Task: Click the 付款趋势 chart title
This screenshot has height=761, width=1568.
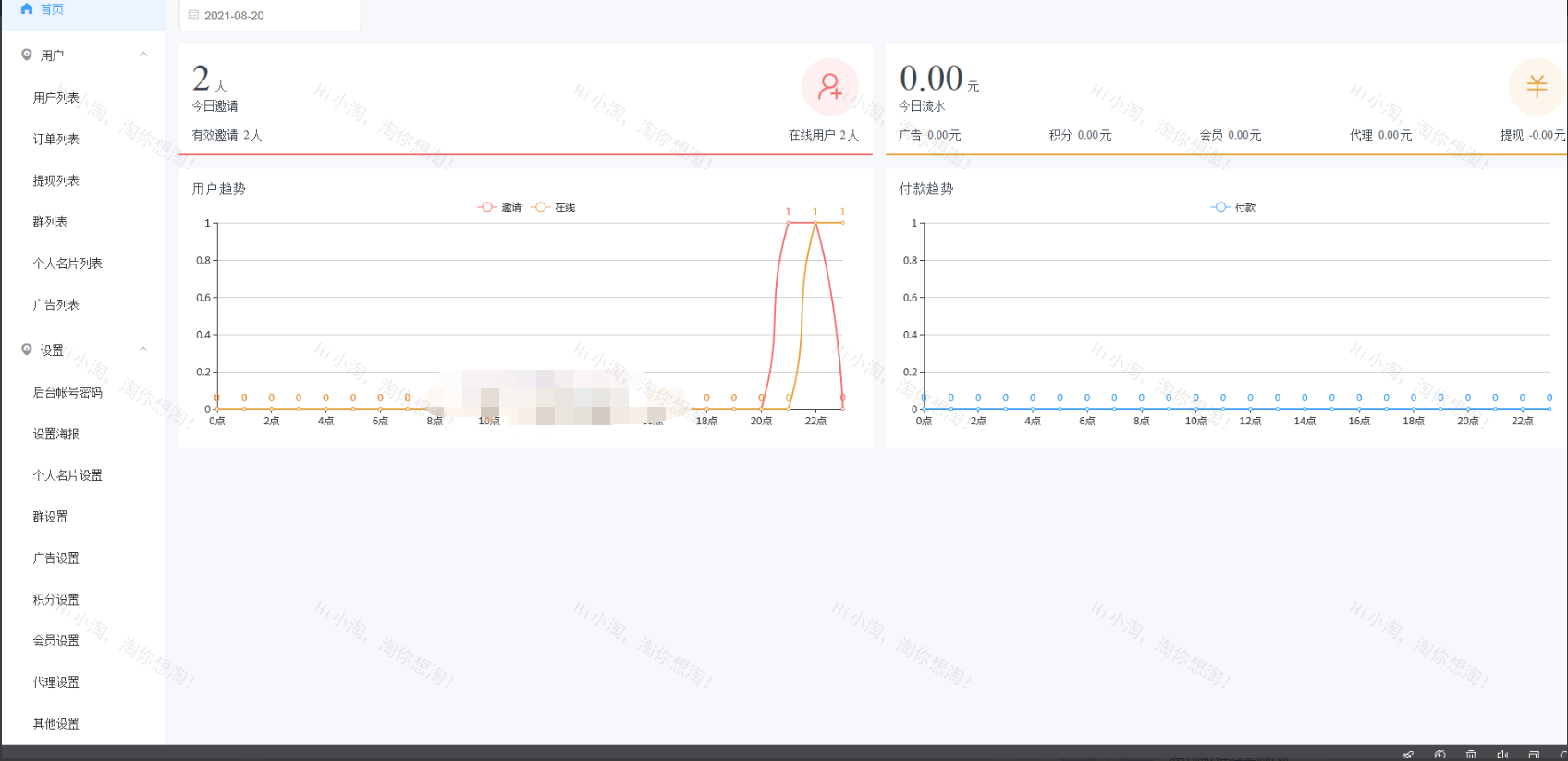Action: (x=926, y=189)
